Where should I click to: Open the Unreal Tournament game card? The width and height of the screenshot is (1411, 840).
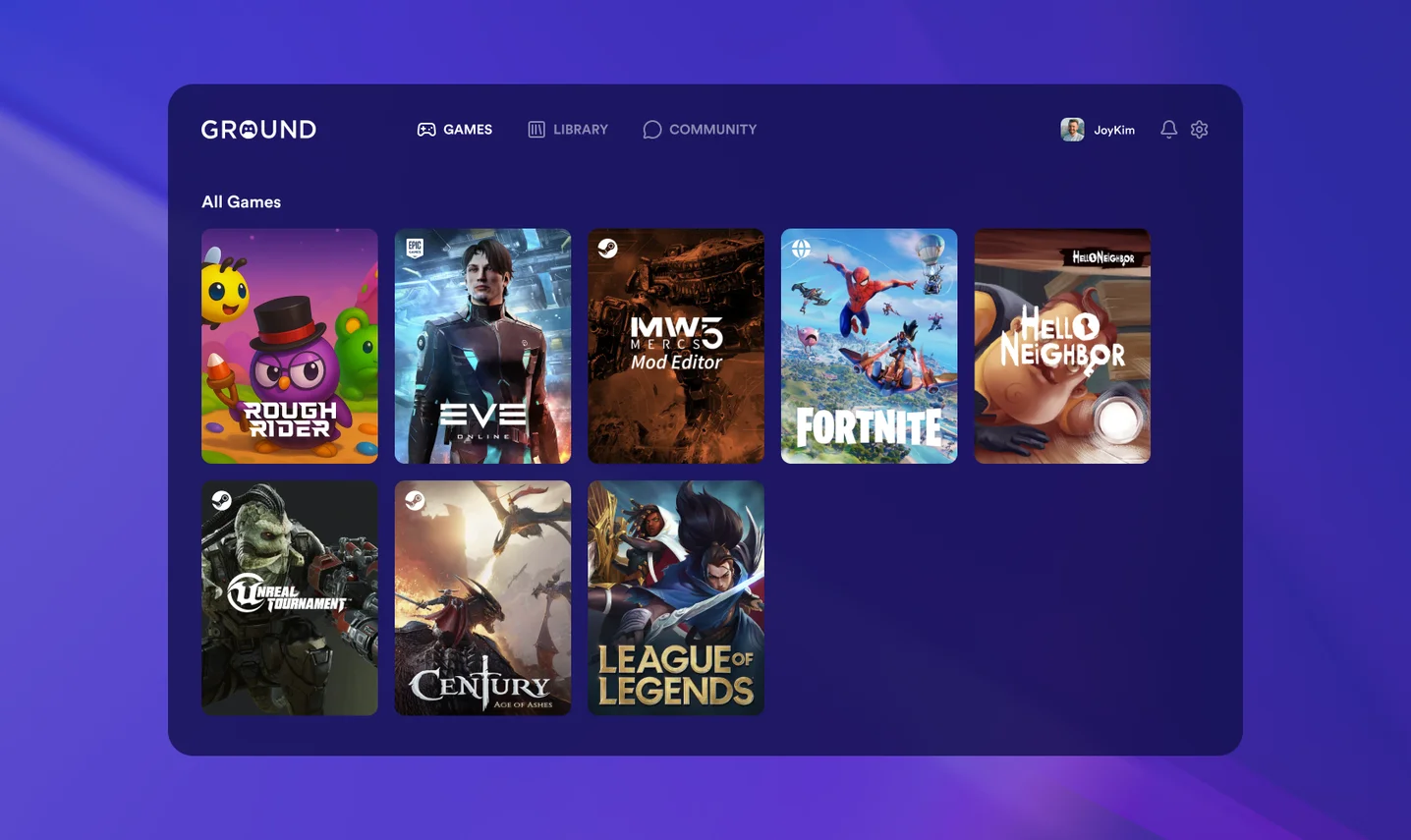pos(290,597)
